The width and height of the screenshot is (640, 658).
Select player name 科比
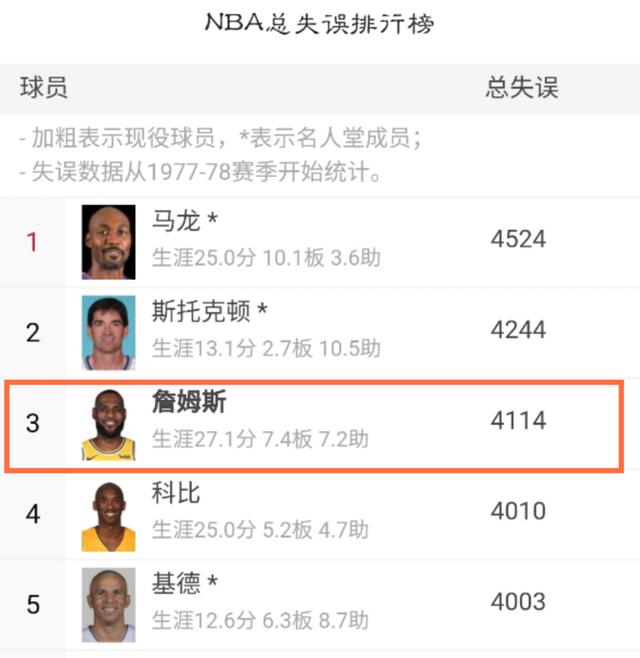click(176, 493)
